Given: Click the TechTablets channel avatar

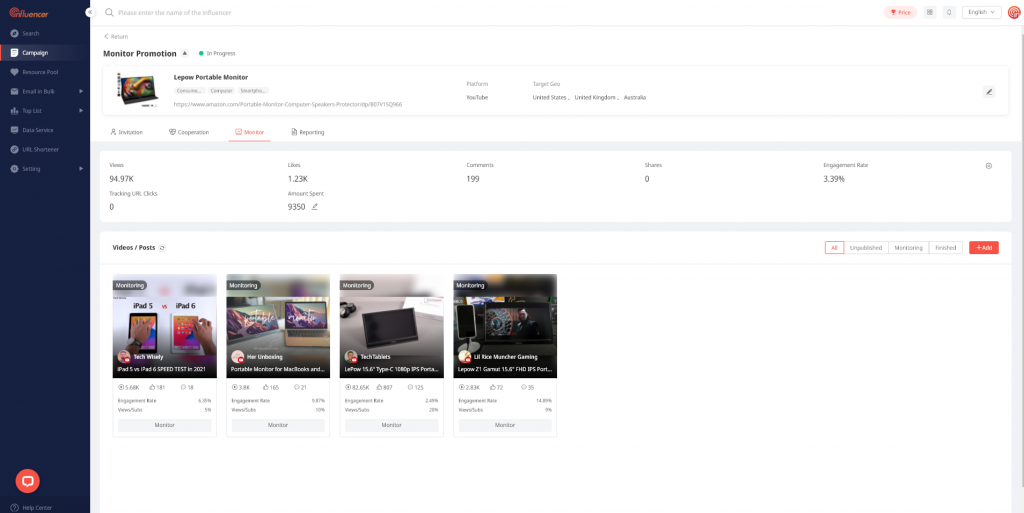Looking at the screenshot, I should 351,356.
